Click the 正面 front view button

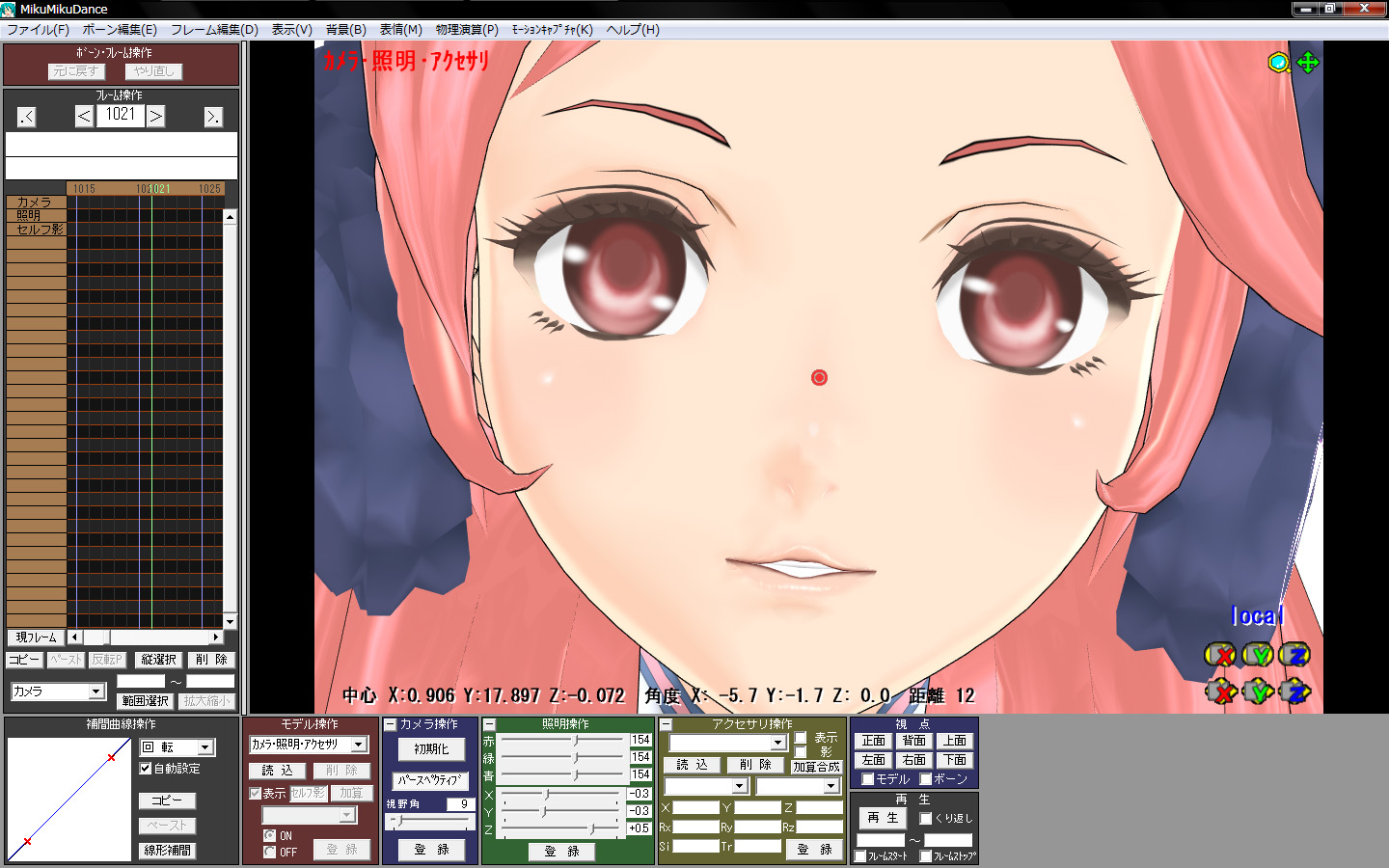coord(874,741)
